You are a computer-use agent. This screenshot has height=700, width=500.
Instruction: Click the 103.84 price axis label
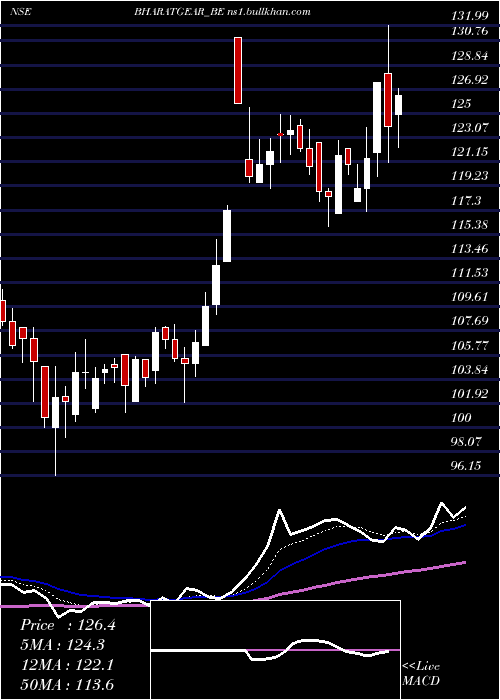click(468, 370)
